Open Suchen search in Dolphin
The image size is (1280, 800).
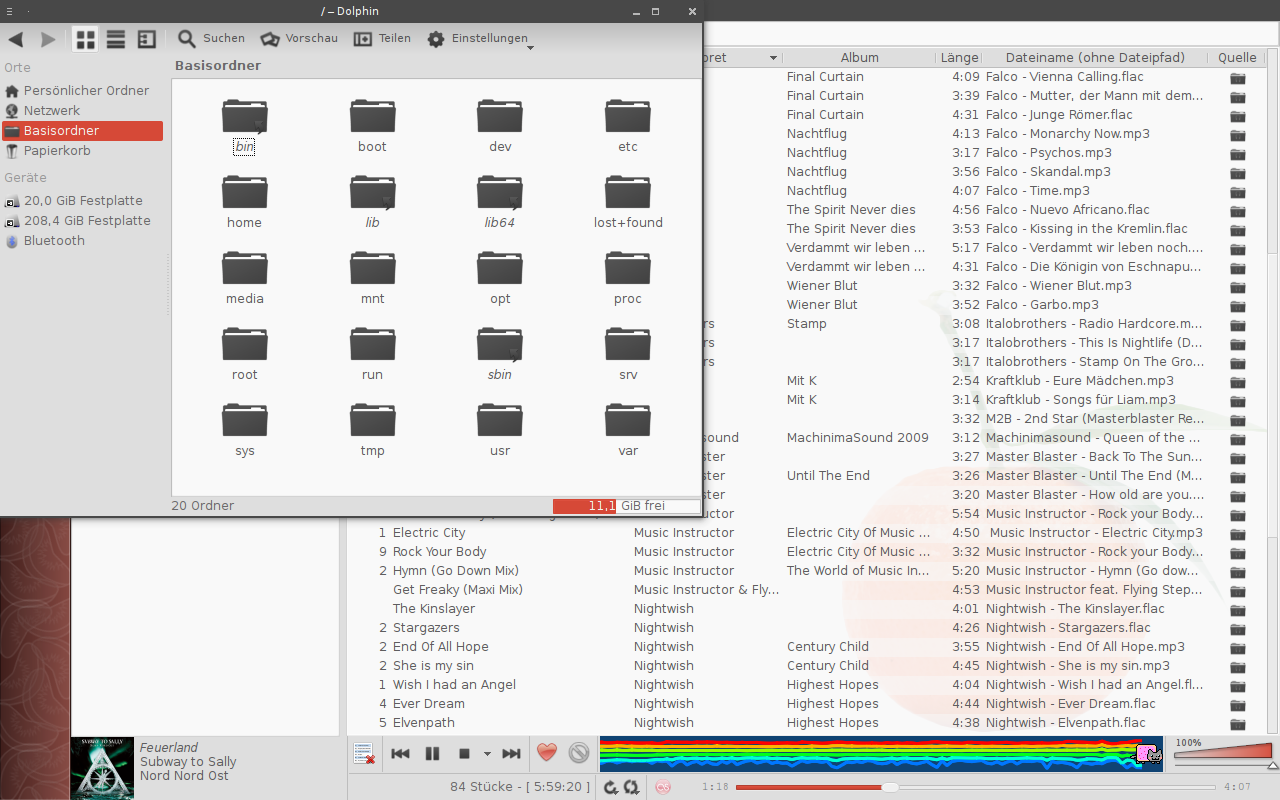(x=211, y=39)
